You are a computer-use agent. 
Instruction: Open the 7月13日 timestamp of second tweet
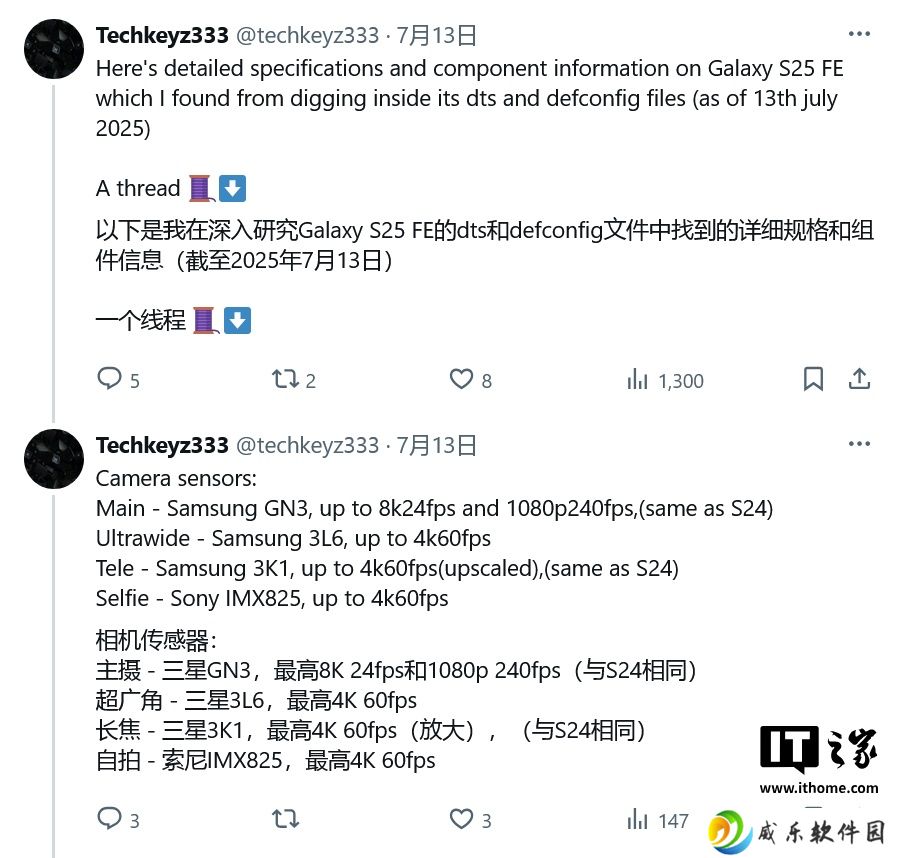tap(436, 445)
